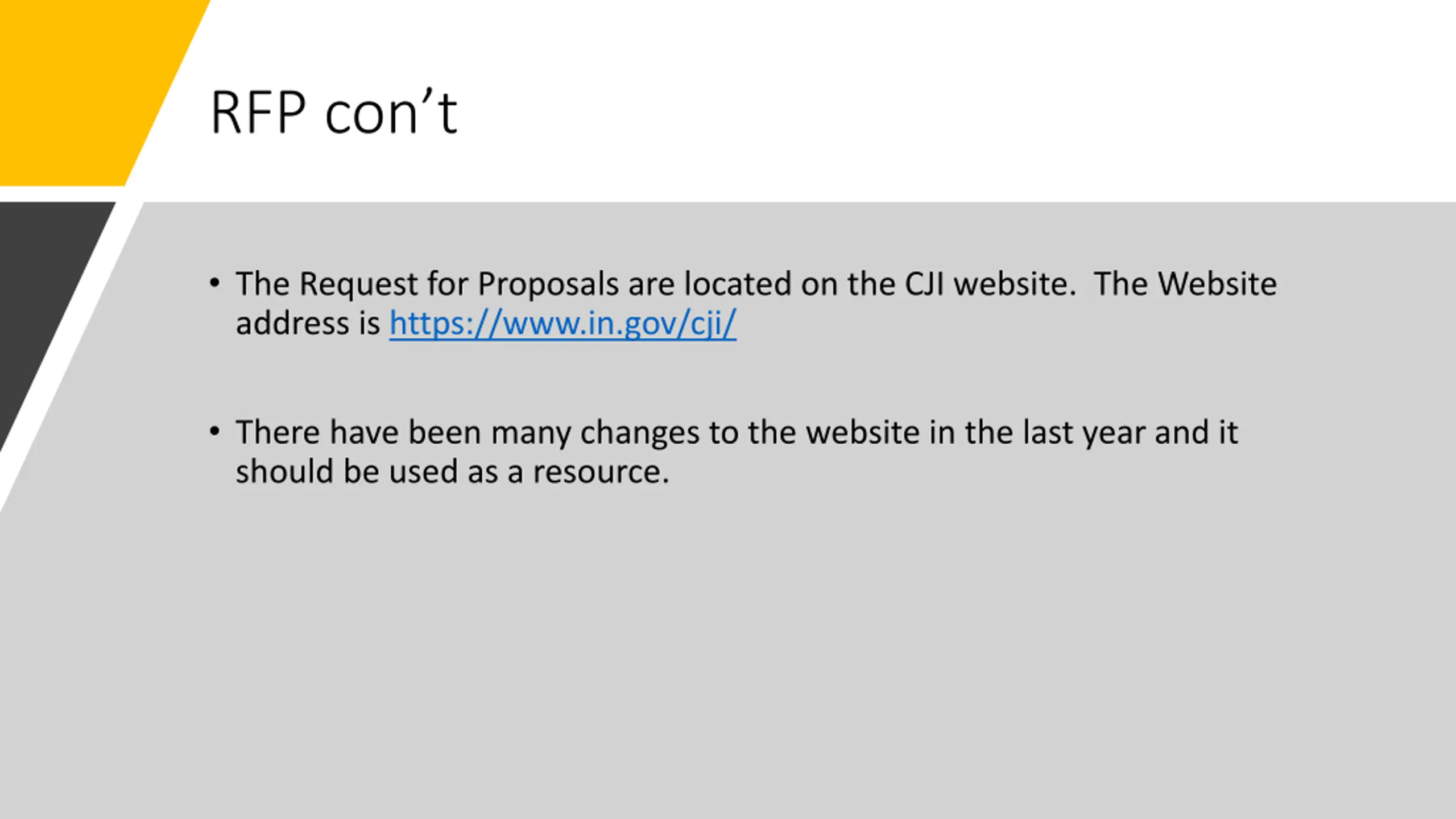This screenshot has height=819, width=1456.
Task: Click the word 'resource.' in second bullet
Action: [x=601, y=472]
